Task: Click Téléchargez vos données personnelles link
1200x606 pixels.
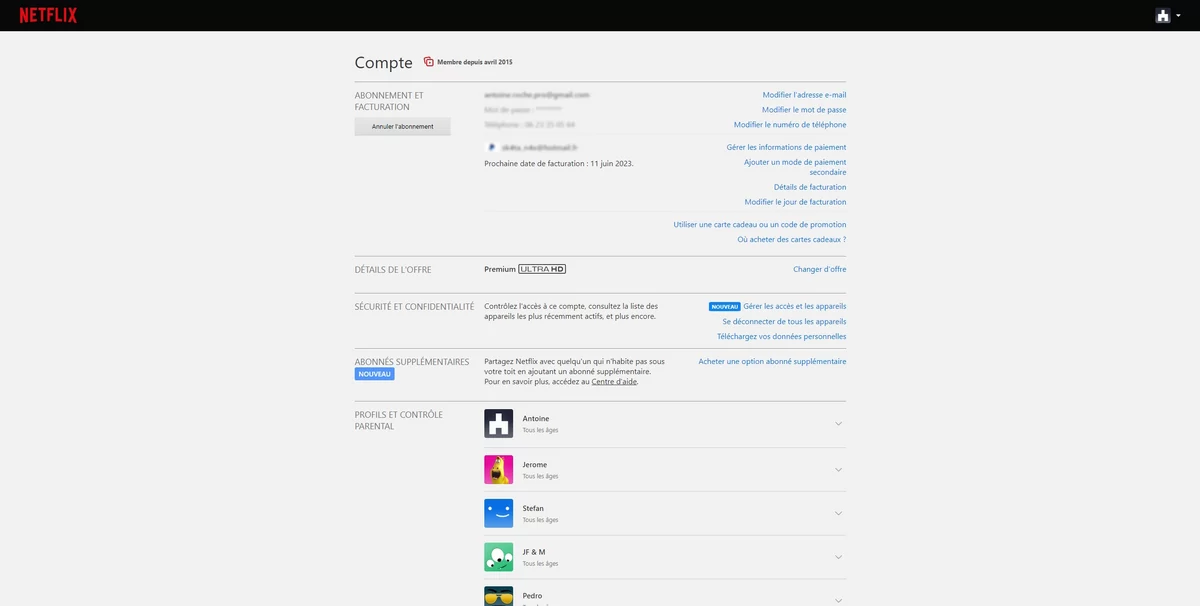Action: [x=781, y=337]
